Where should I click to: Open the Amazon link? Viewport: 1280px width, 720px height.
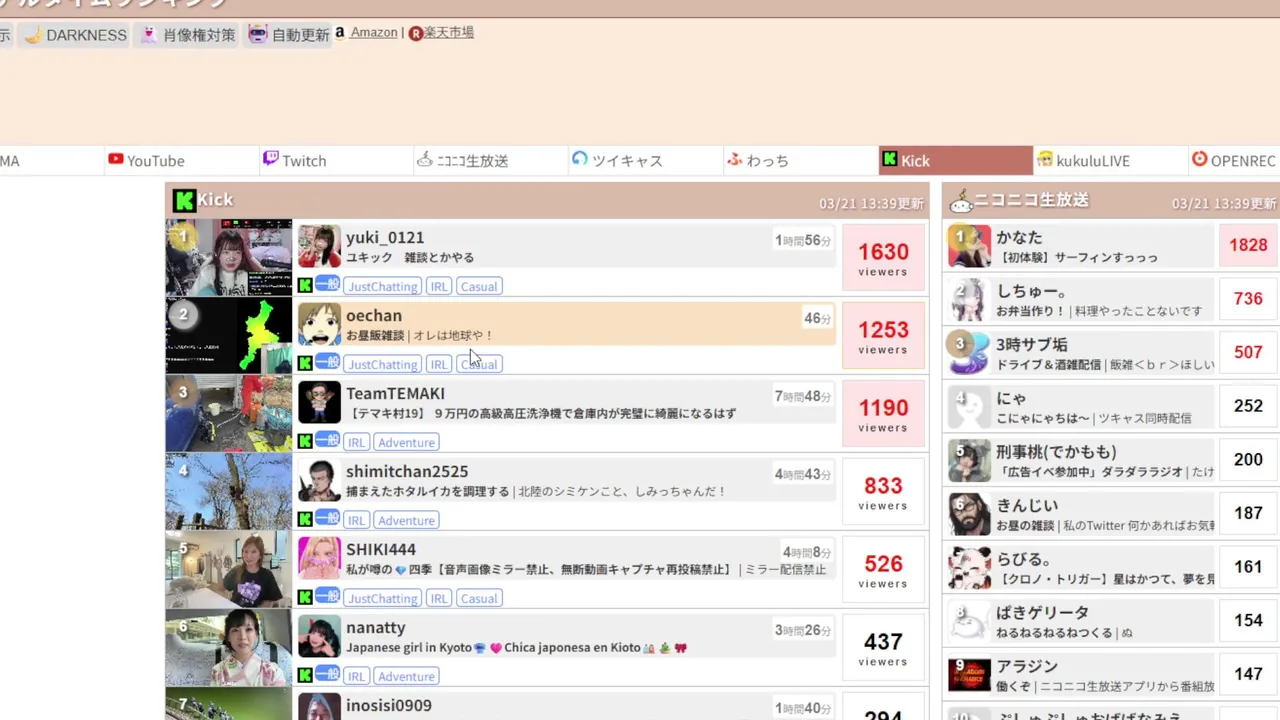pyautogui.click(x=374, y=32)
